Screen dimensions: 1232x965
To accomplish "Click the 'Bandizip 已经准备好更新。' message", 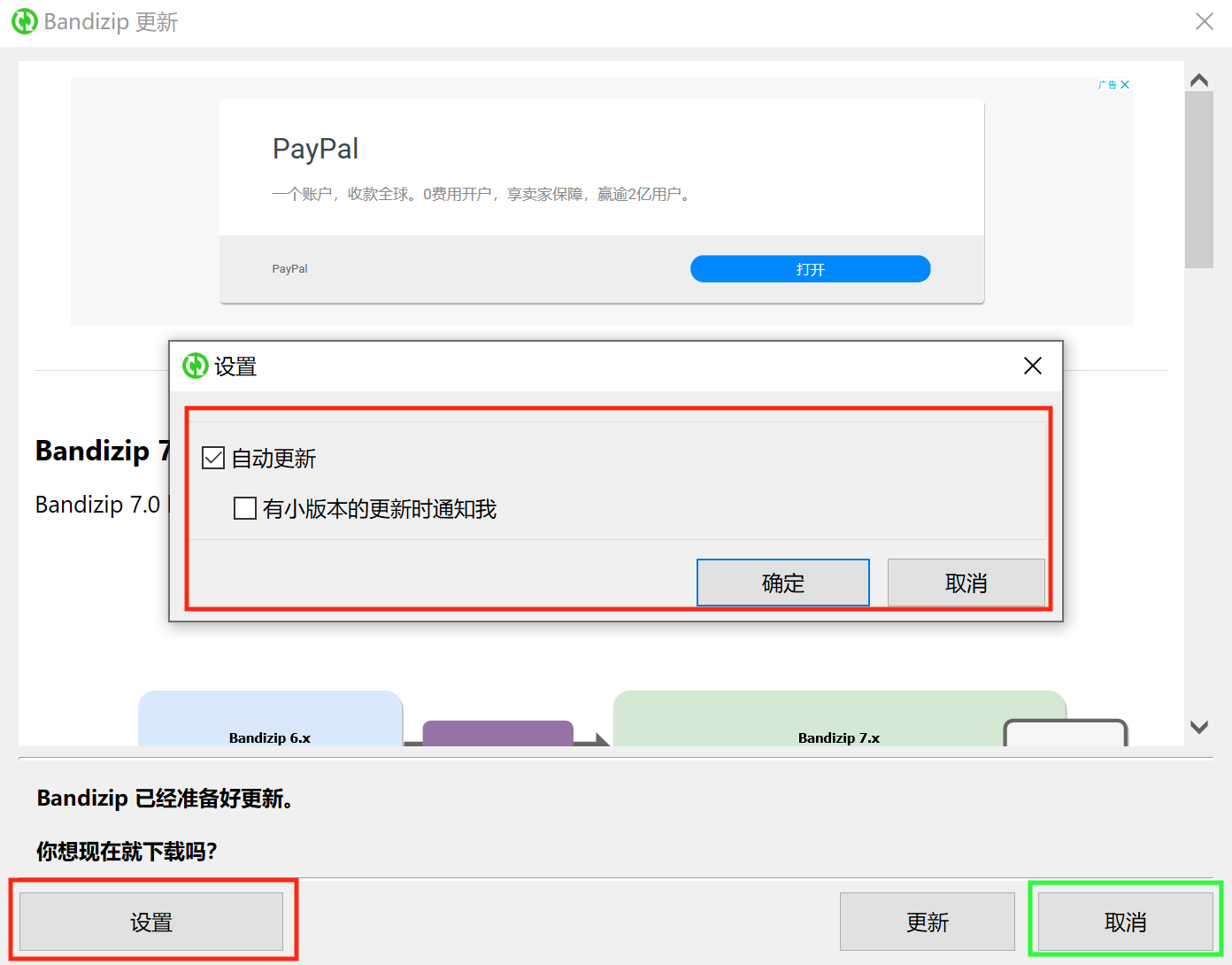I will pyautogui.click(x=165, y=799).
